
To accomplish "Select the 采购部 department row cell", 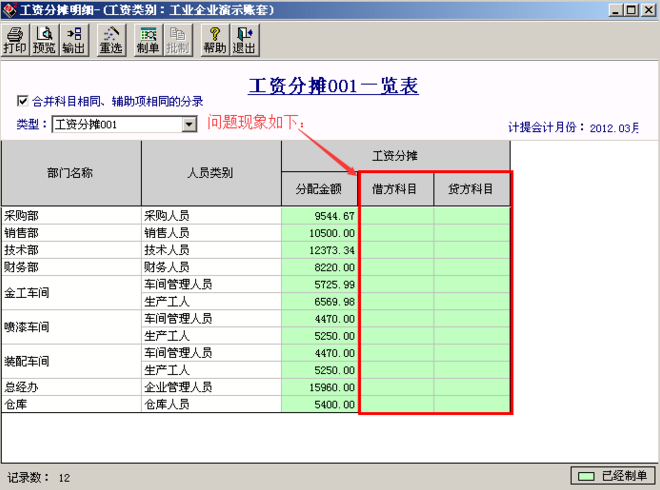I will (70, 215).
